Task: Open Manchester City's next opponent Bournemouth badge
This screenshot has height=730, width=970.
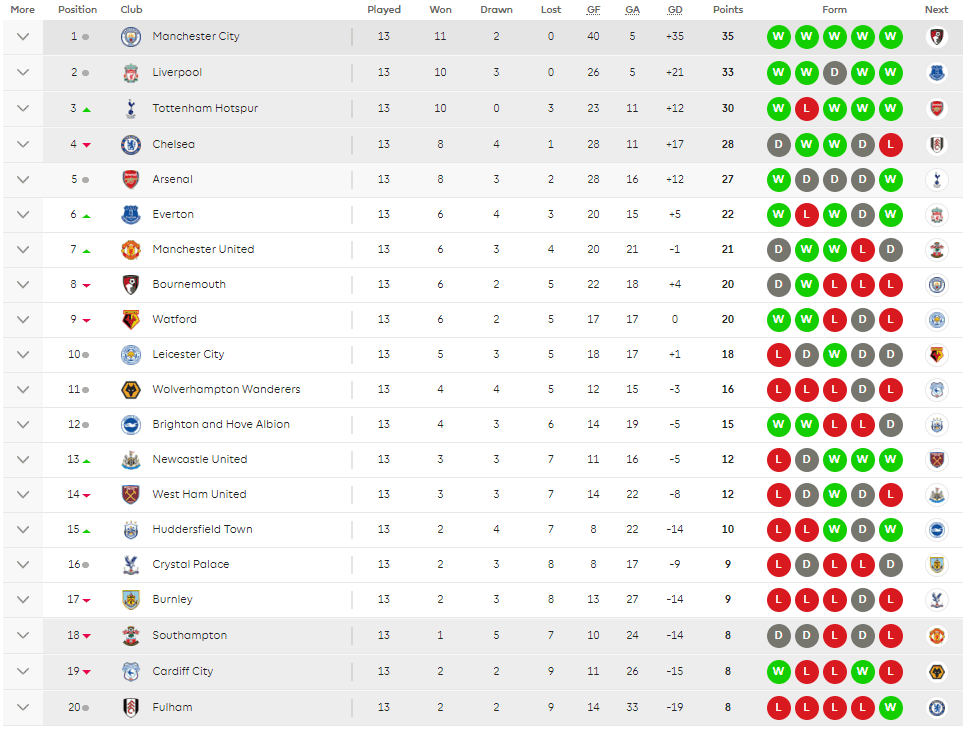Action: [937, 36]
